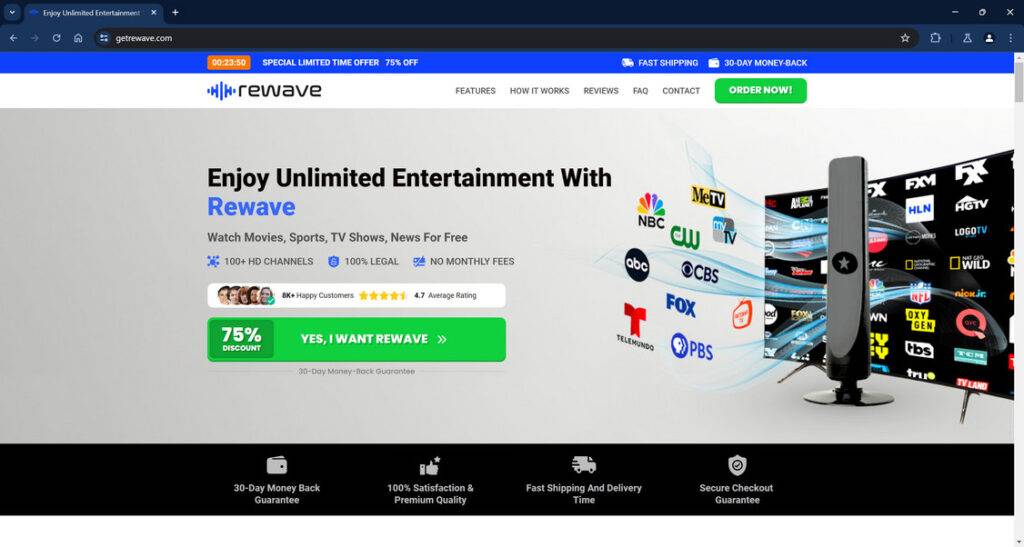Viewport: 1024px width, 547px height.
Task: Click the page vertical scrollbar thumb
Action: click(1019, 83)
